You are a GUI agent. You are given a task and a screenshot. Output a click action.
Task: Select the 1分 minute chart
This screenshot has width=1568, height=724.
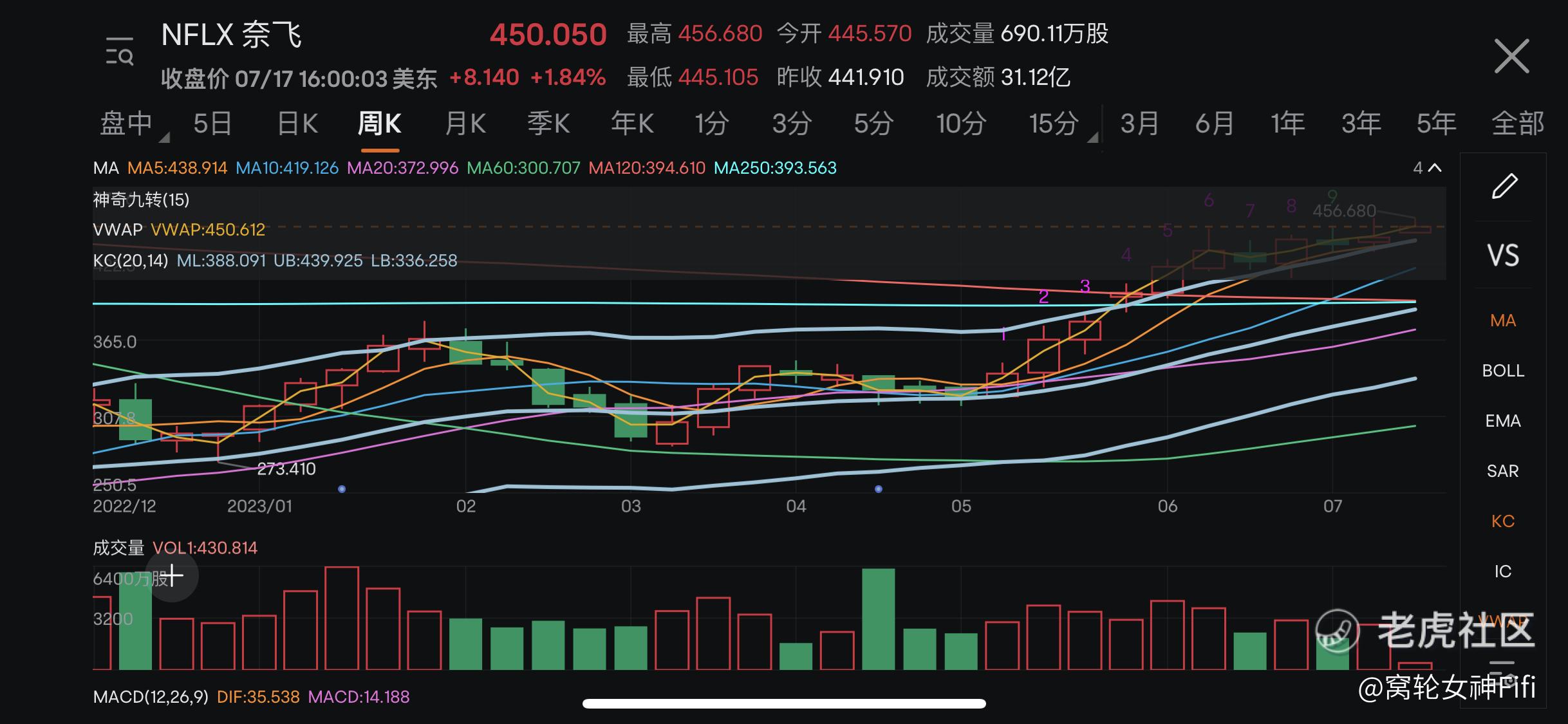[712, 123]
